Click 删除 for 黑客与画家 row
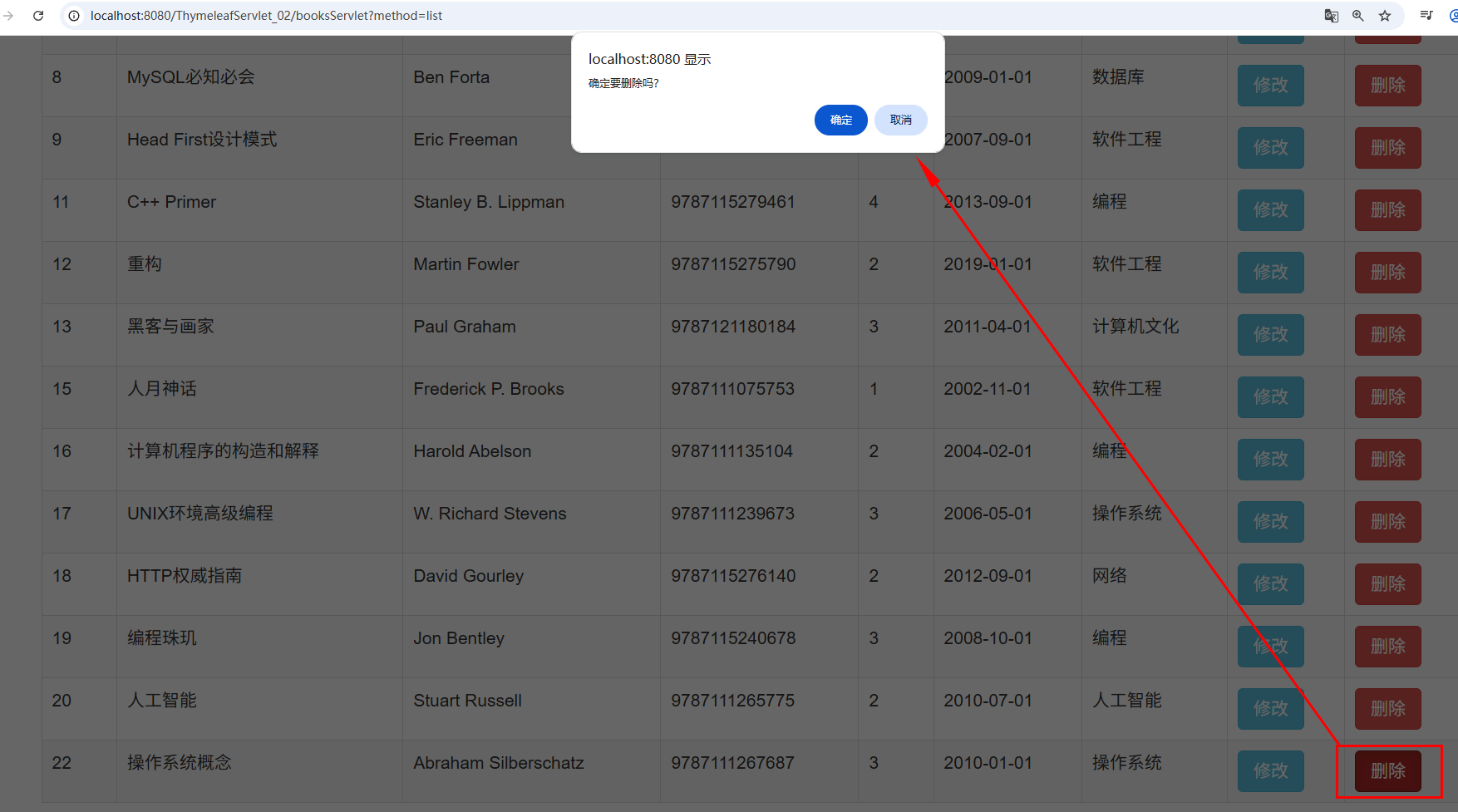Viewport: 1458px width, 812px height. coord(1388,335)
